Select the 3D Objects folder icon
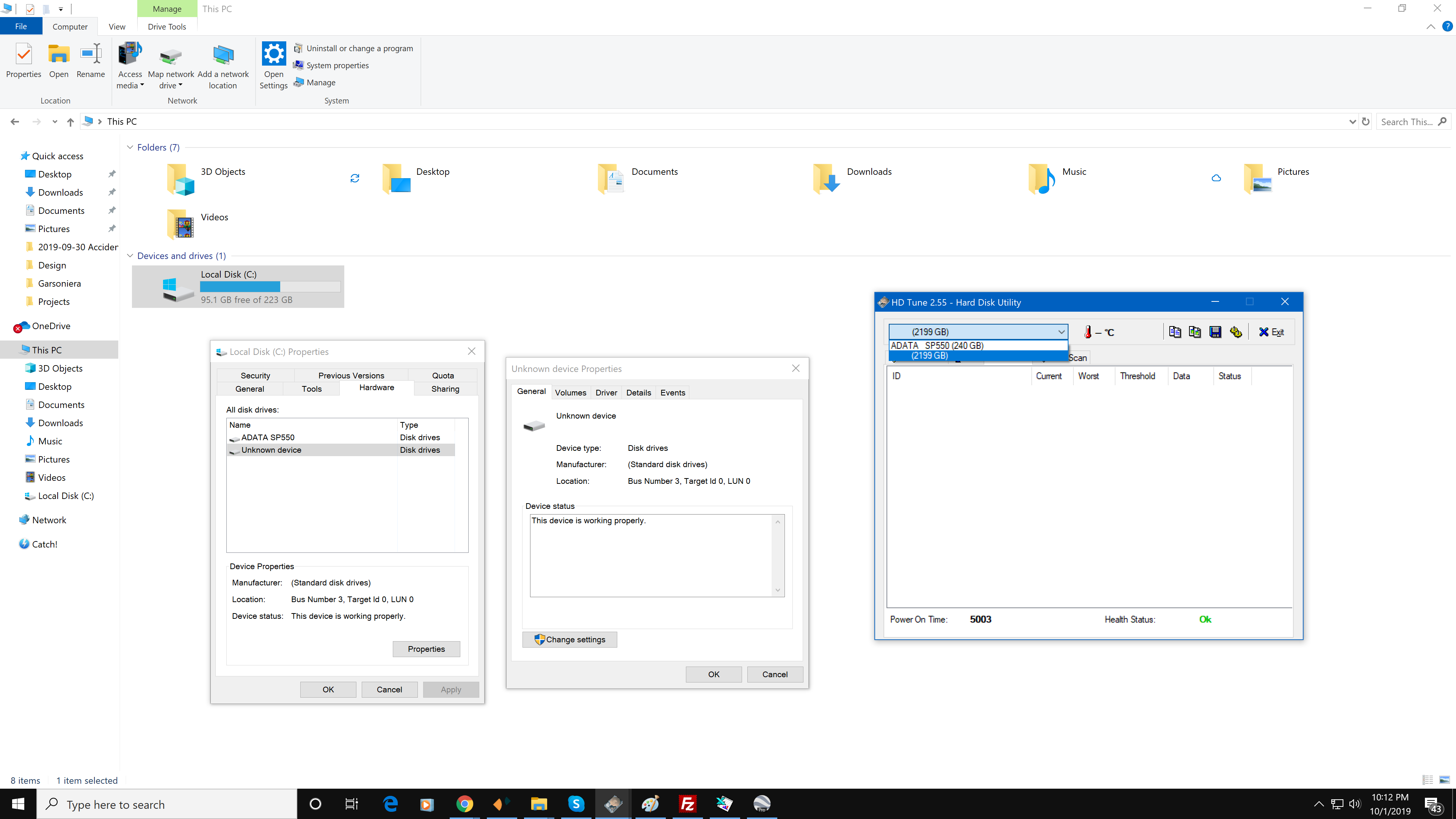 180,179
